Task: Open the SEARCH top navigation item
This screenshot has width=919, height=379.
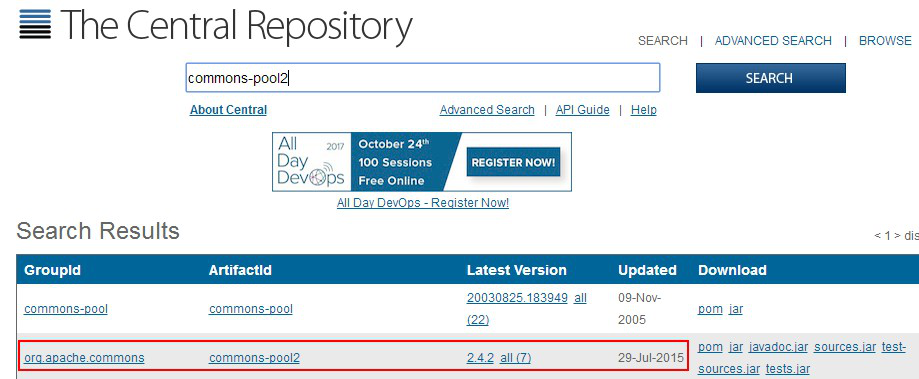Action: (663, 41)
